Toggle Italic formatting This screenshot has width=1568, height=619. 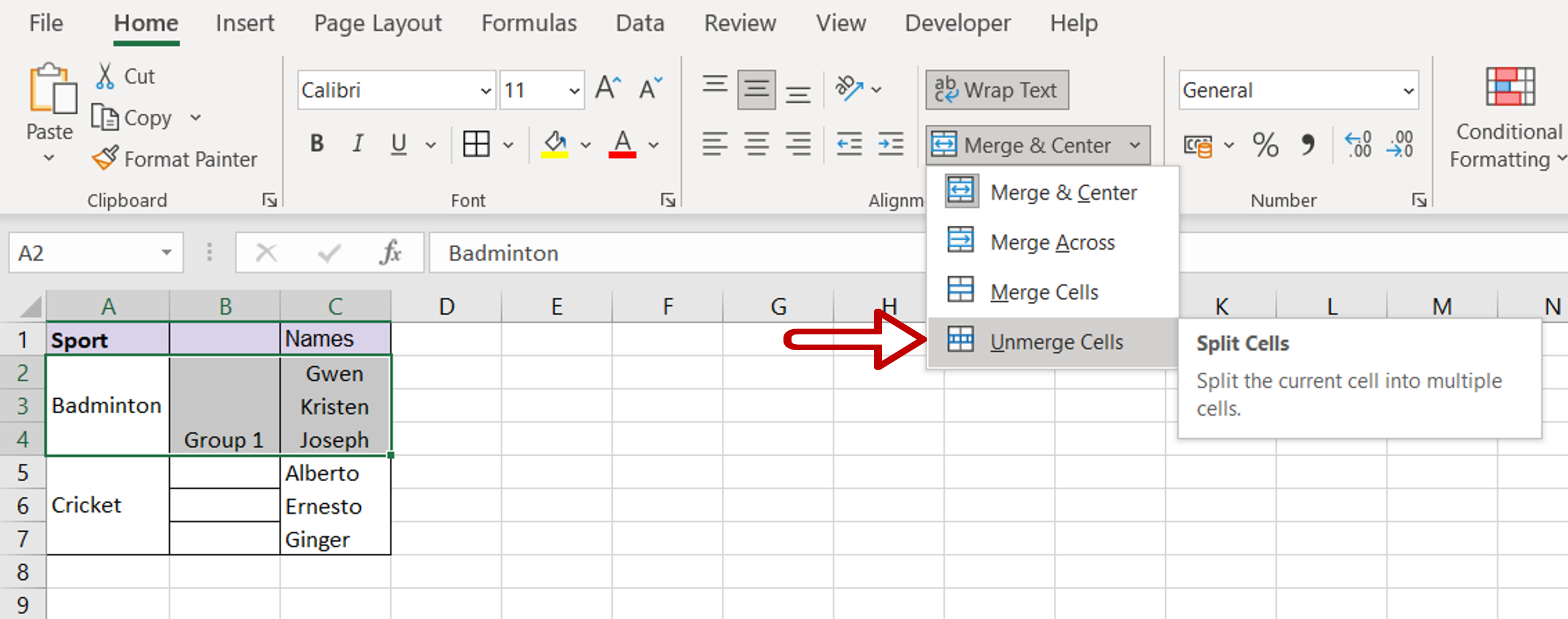pyautogui.click(x=358, y=144)
